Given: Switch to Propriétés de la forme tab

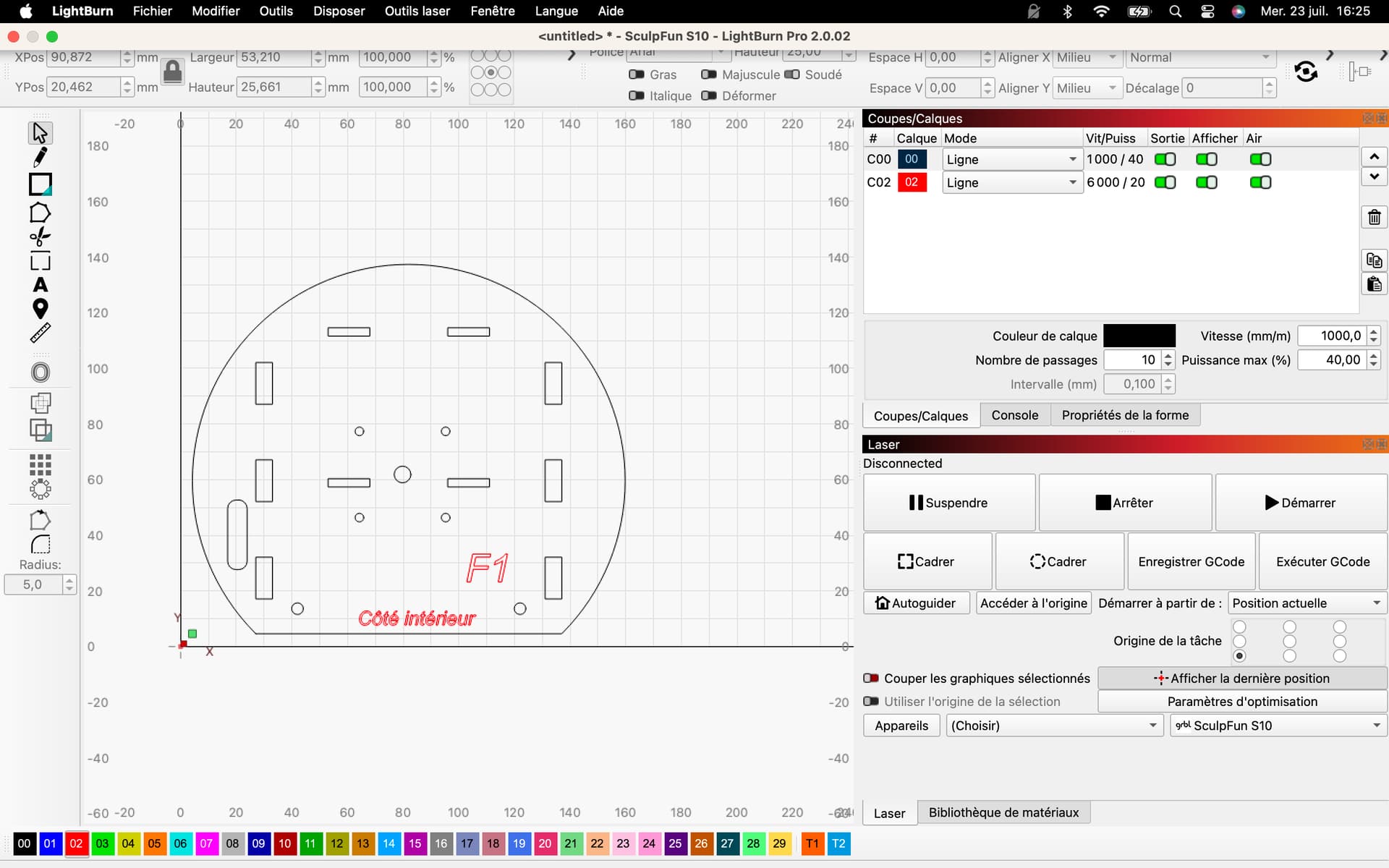Looking at the screenshot, I should pos(1125,415).
